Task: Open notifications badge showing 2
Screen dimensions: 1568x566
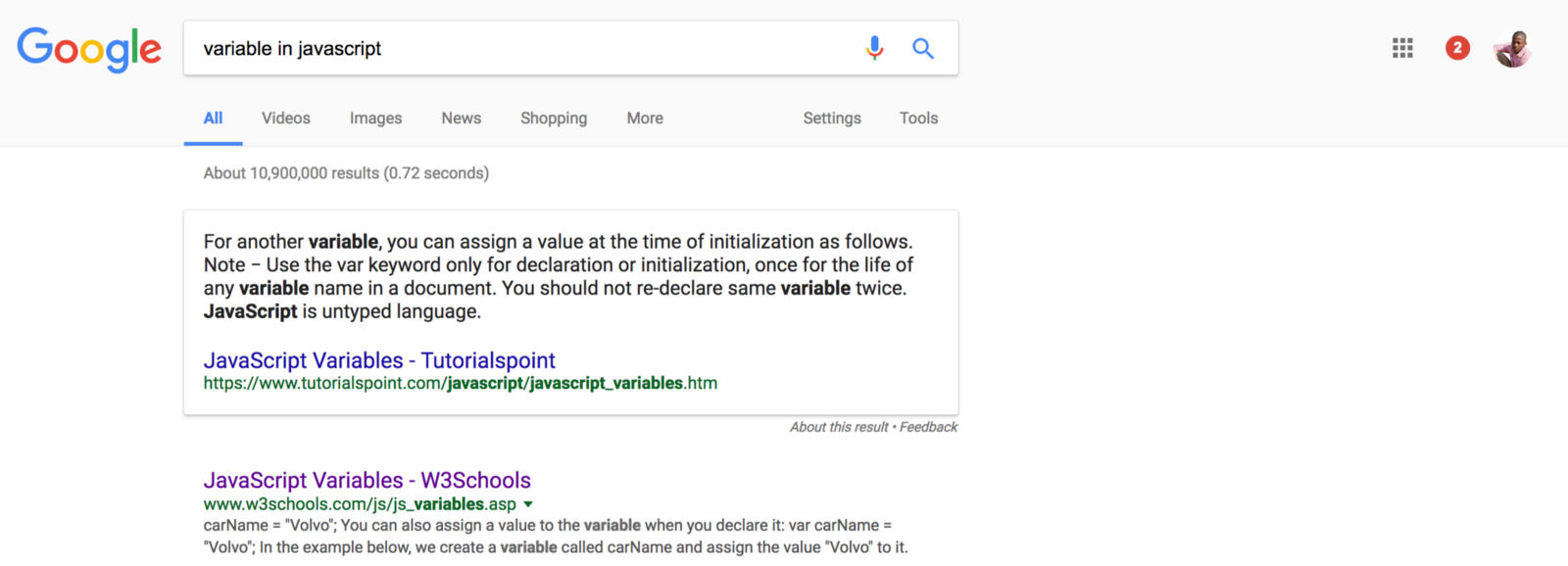Action: point(1457,48)
